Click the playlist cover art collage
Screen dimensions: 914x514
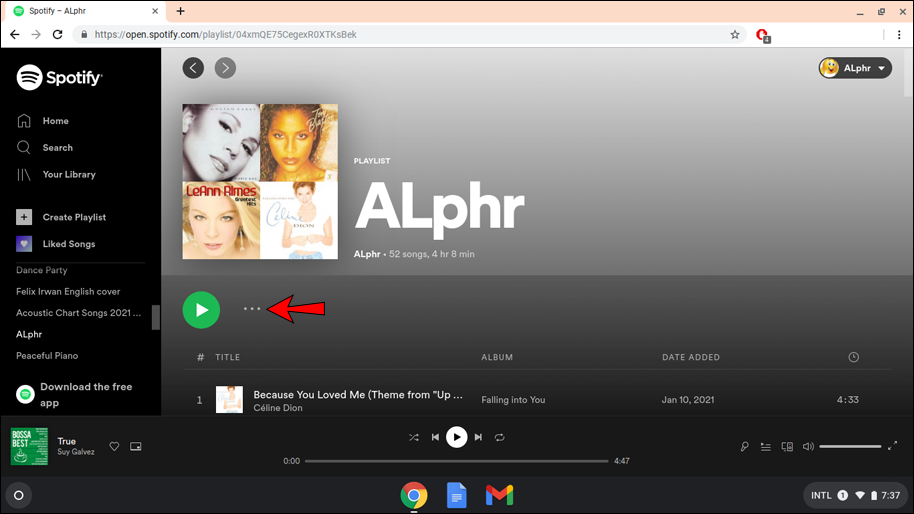click(260, 181)
